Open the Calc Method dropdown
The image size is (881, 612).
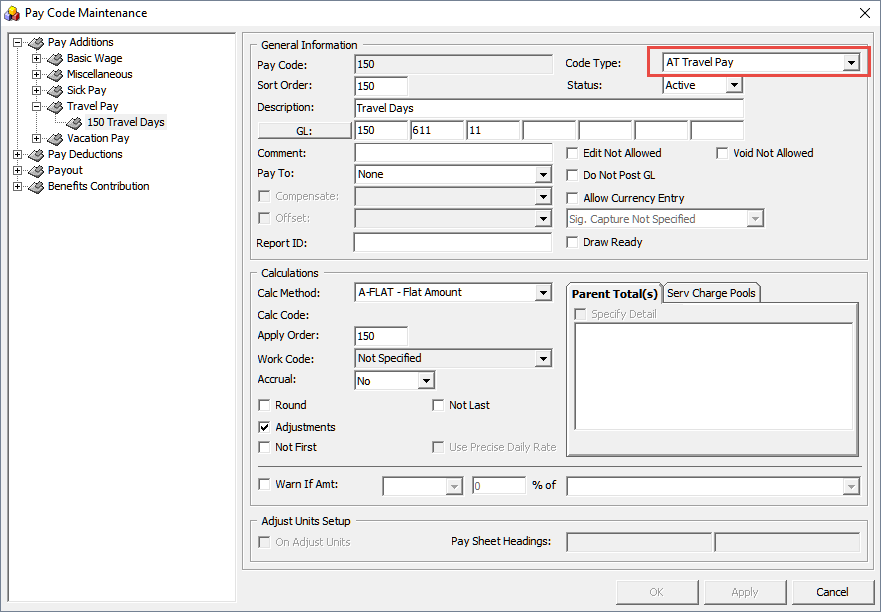pyautogui.click(x=543, y=293)
